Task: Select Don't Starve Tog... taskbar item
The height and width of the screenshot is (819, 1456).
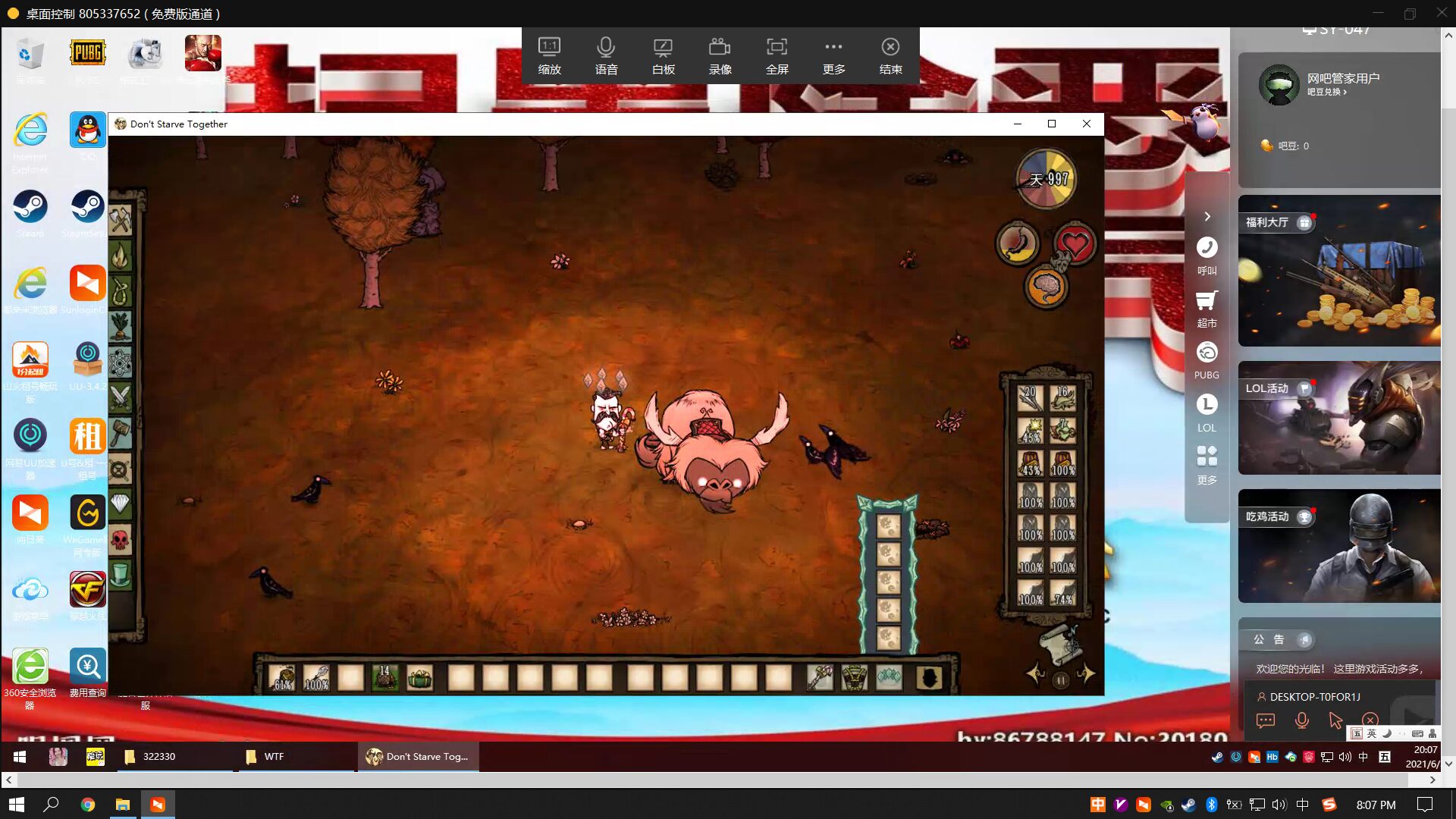Action: [418, 756]
